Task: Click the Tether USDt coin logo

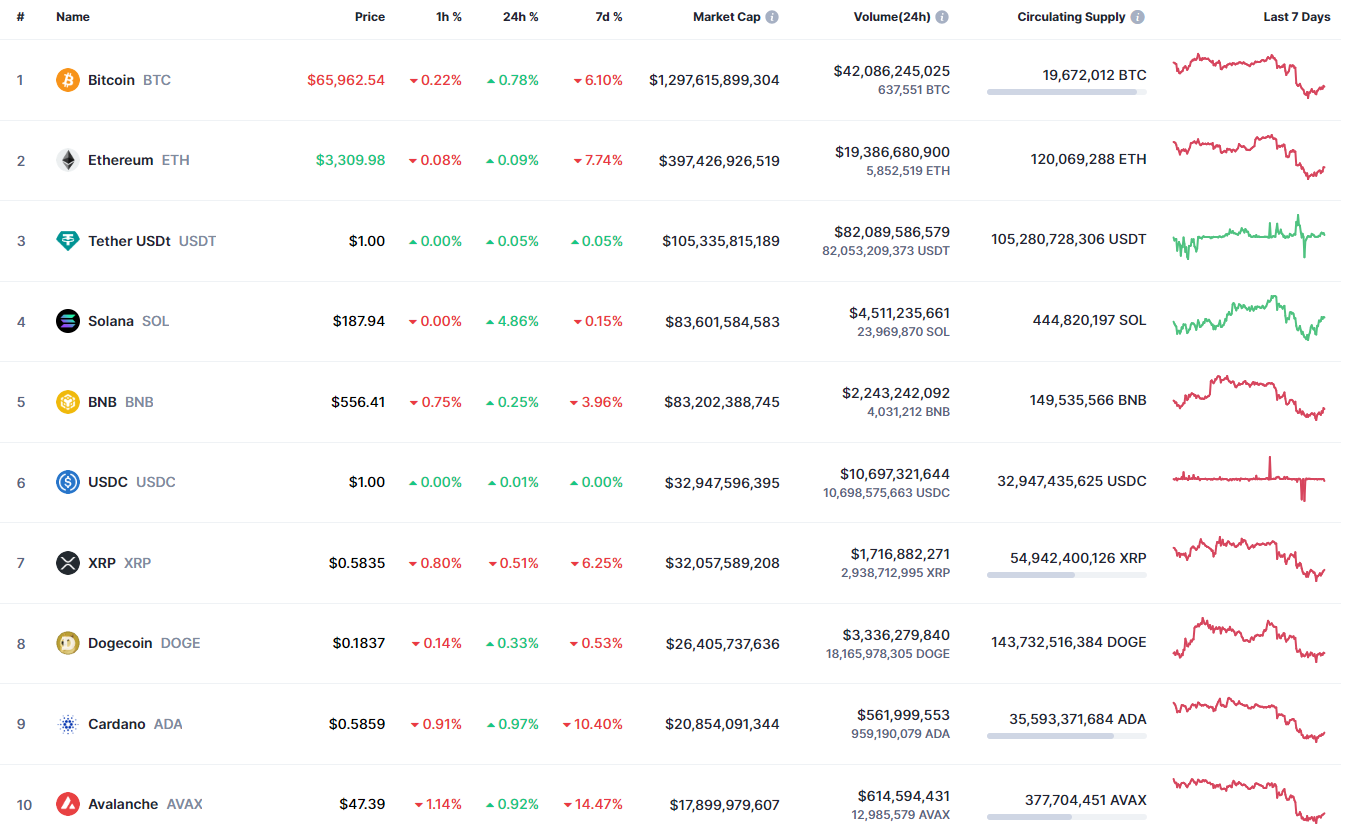Action: pos(68,241)
